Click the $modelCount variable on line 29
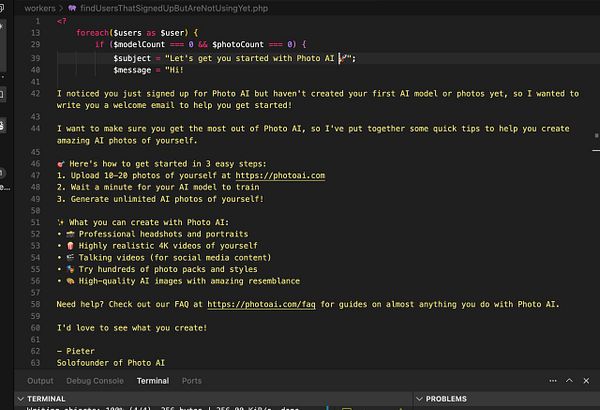The height and width of the screenshot is (410, 600). click(x=139, y=44)
